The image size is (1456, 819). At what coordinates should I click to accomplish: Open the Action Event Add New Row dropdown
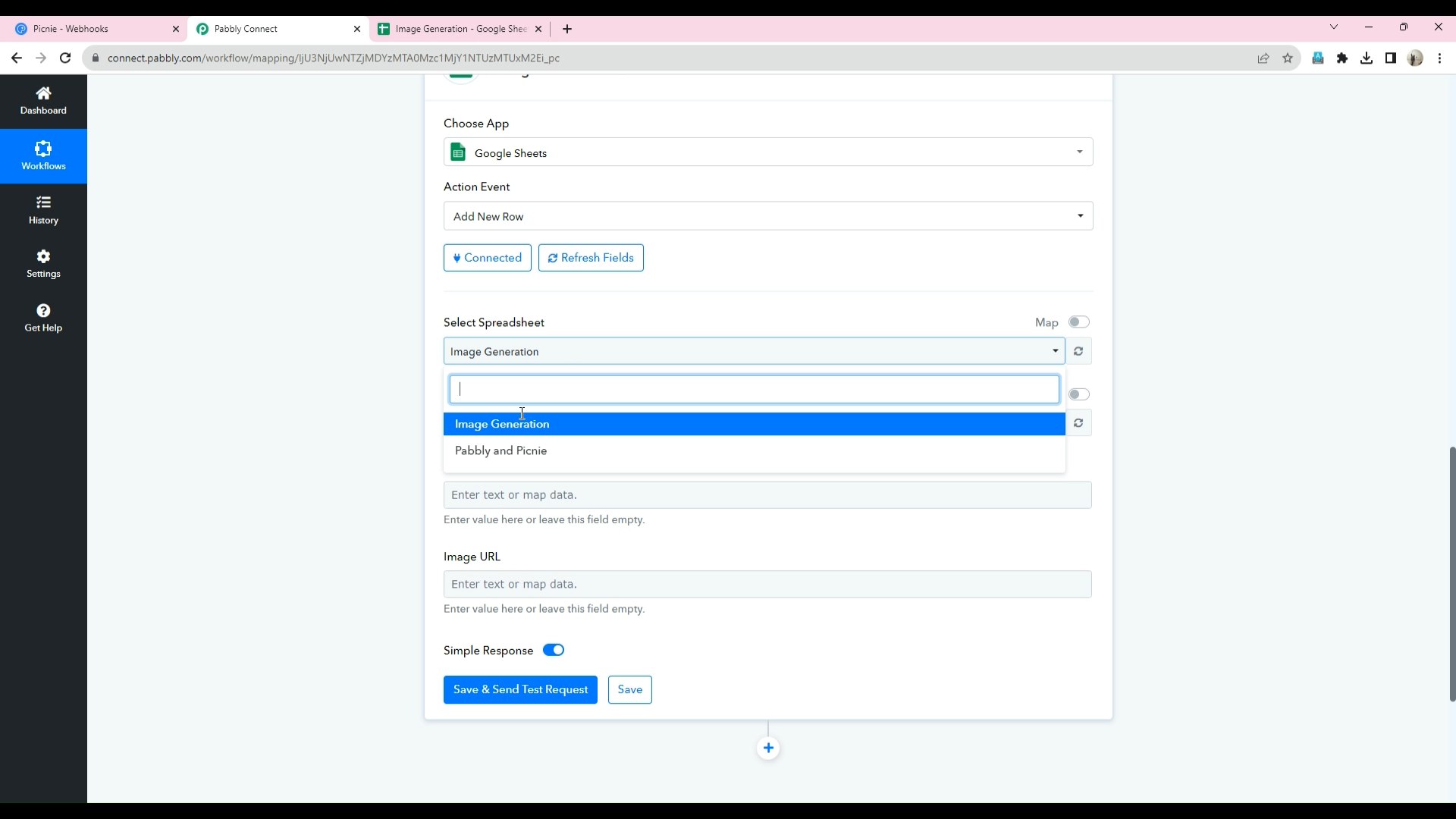coord(767,216)
